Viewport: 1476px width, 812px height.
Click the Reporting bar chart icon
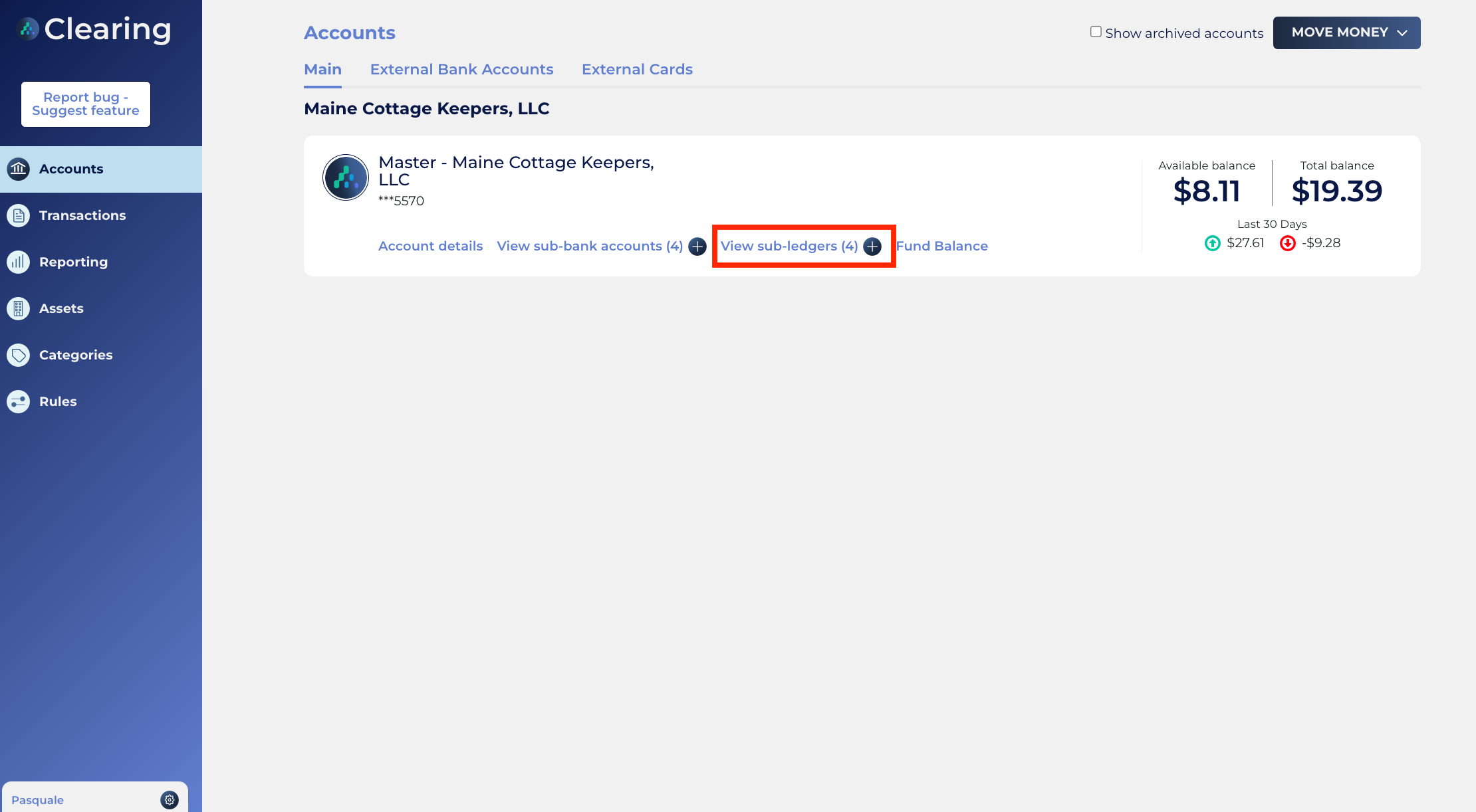[19, 262]
